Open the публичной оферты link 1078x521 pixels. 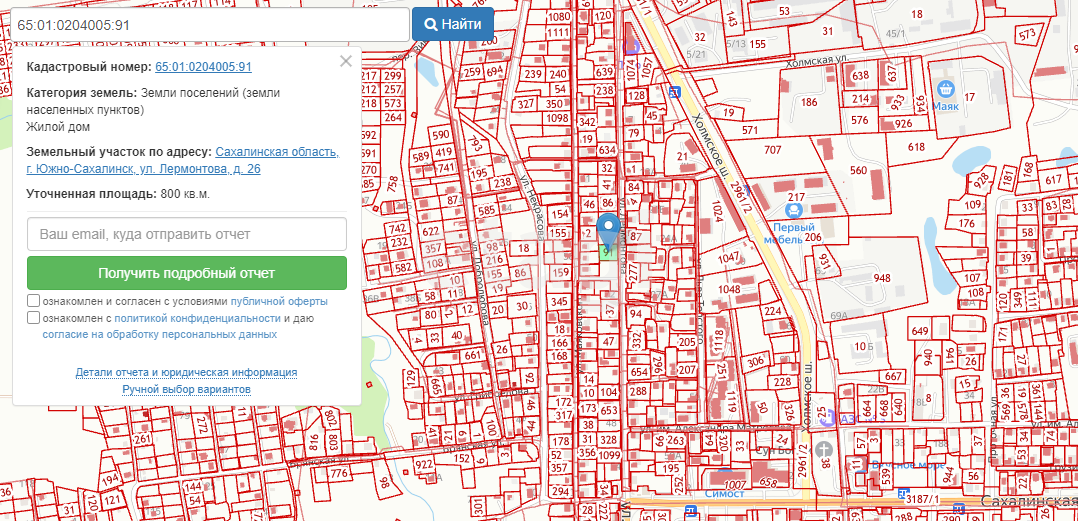tap(279, 301)
